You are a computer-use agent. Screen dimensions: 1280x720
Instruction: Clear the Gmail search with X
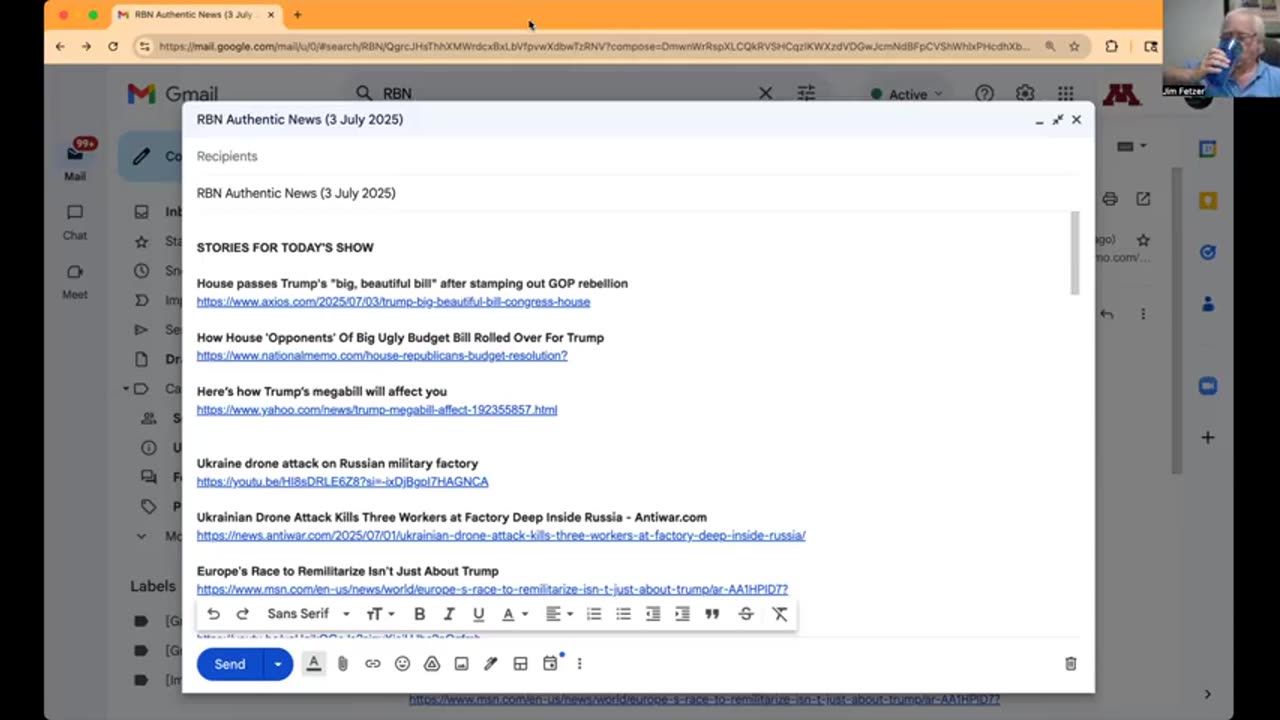pyautogui.click(x=765, y=93)
